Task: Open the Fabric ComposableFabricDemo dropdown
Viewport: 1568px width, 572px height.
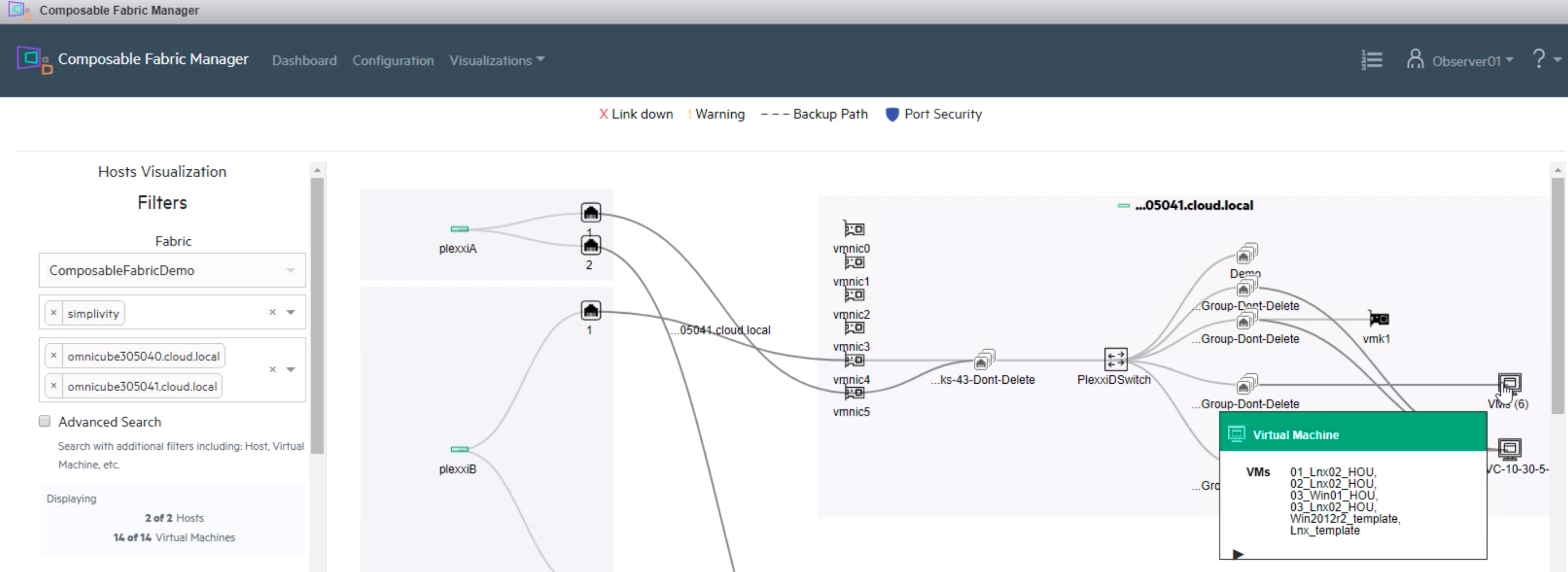Action: [172, 270]
